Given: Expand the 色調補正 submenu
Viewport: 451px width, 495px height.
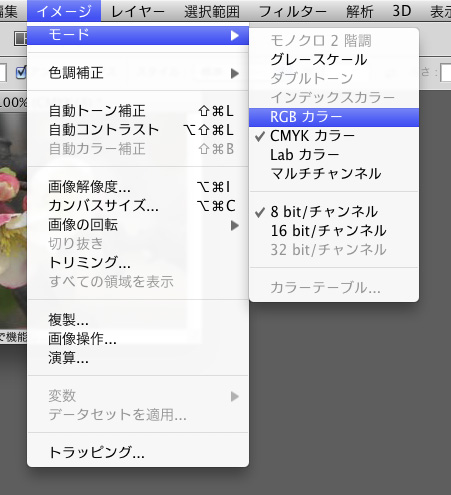Looking at the screenshot, I should point(138,73).
